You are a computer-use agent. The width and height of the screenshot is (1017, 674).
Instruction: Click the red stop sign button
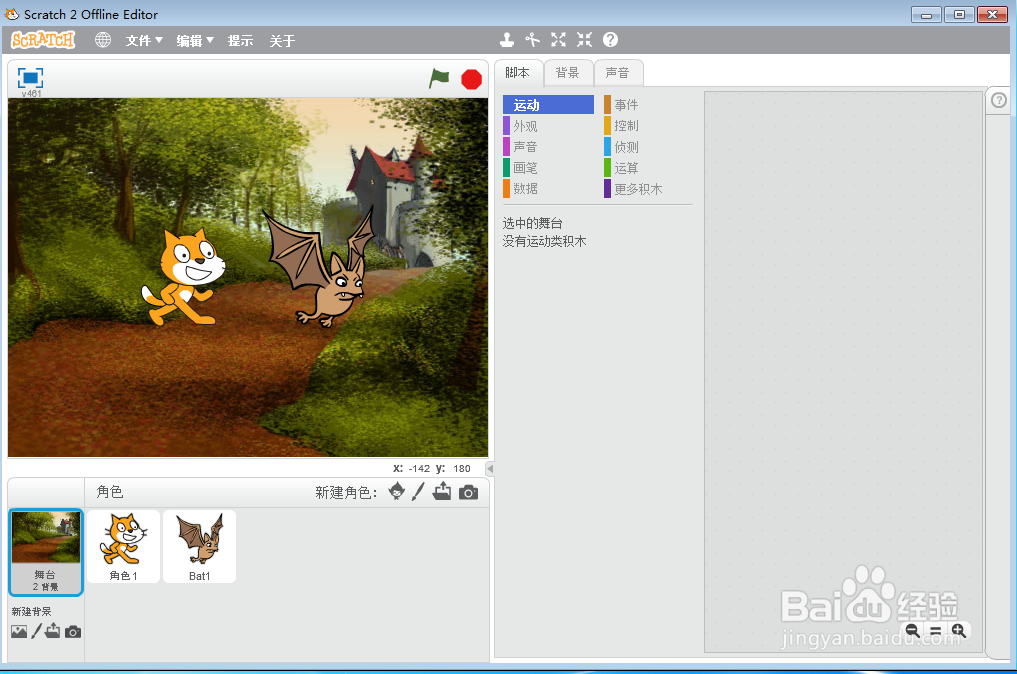pyautogui.click(x=472, y=79)
